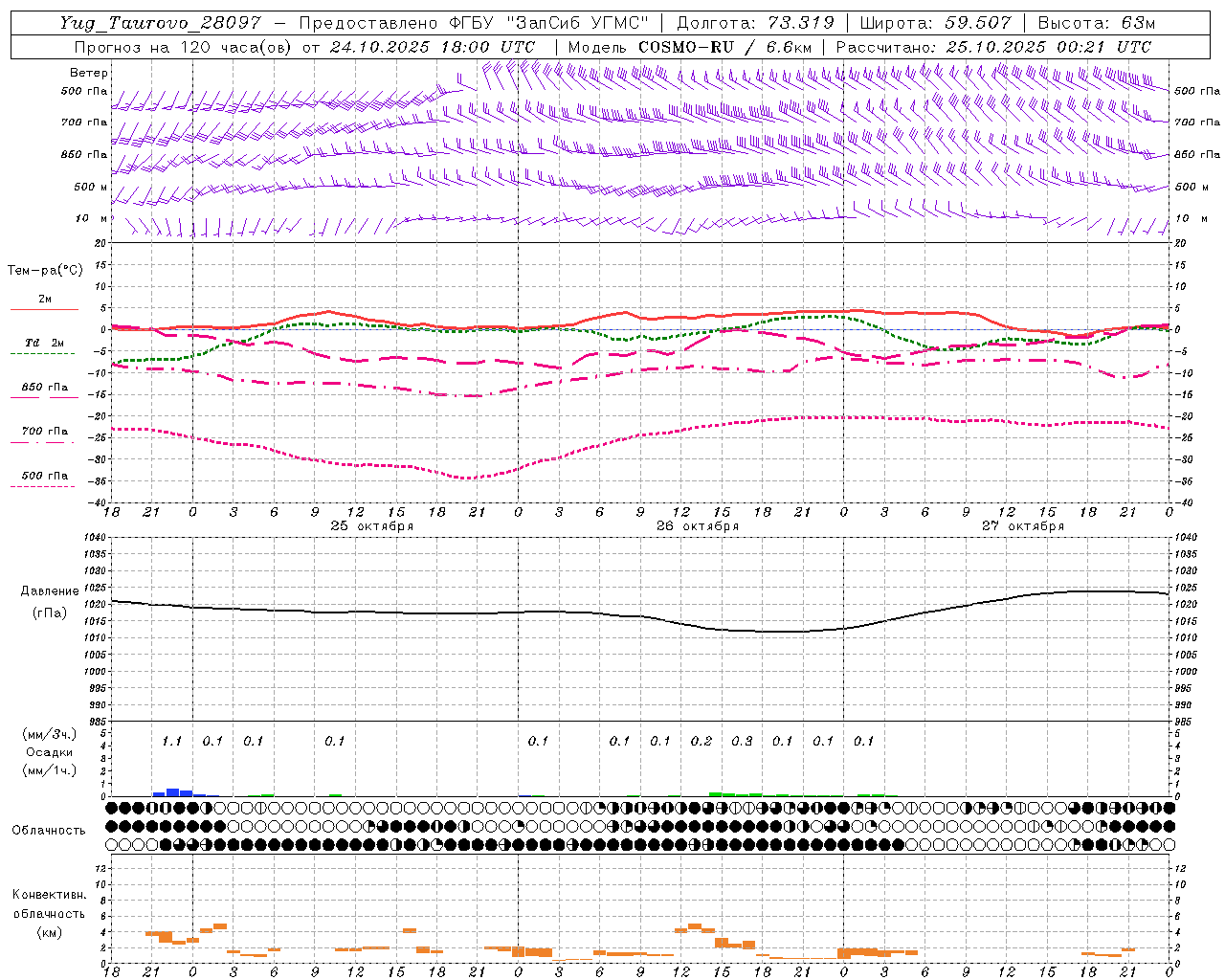The width and height of the screenshot is (1225, 980).
Task: Select the Модель COSMO-RU / 6.6км text
Action: point(690,47)
